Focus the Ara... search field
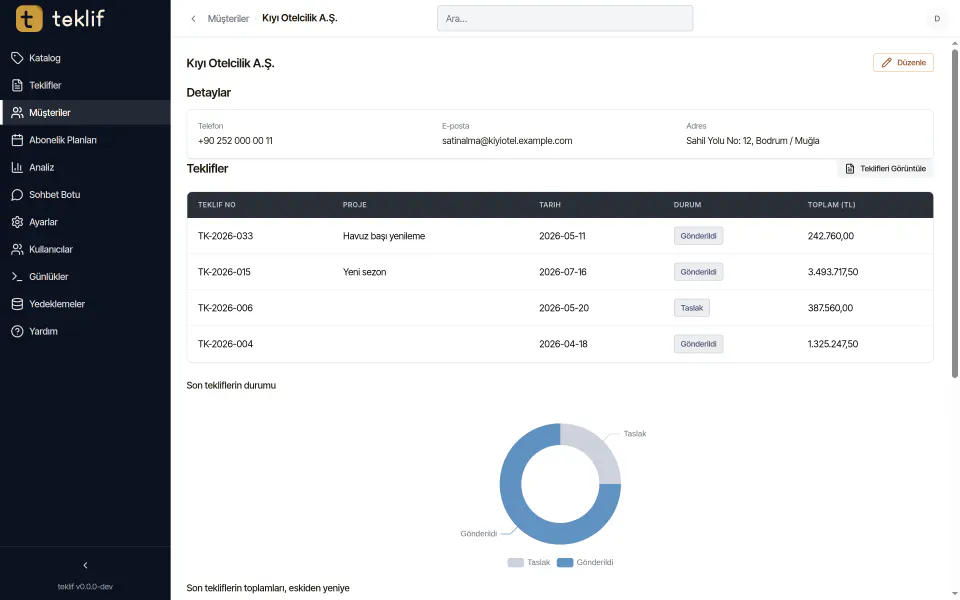The width and height of the screenshot is (960, 600). 565,18
